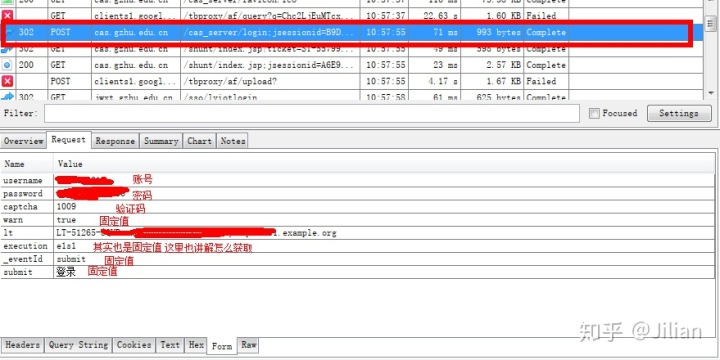720x360 pixels.
Task: Click inside the Filter input field
Action: [x=312, y=113]
